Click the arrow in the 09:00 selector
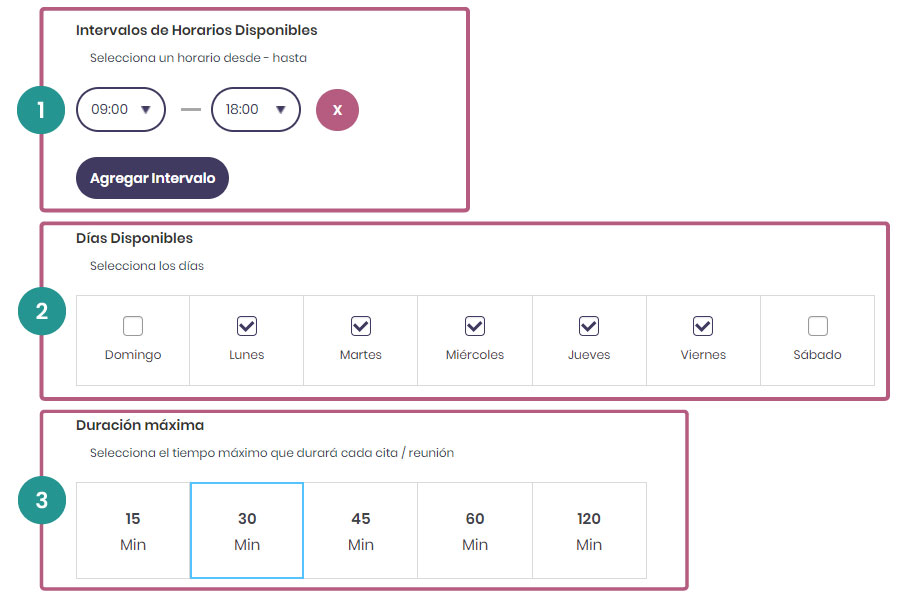The image size is (900, 600). (146, 110)
